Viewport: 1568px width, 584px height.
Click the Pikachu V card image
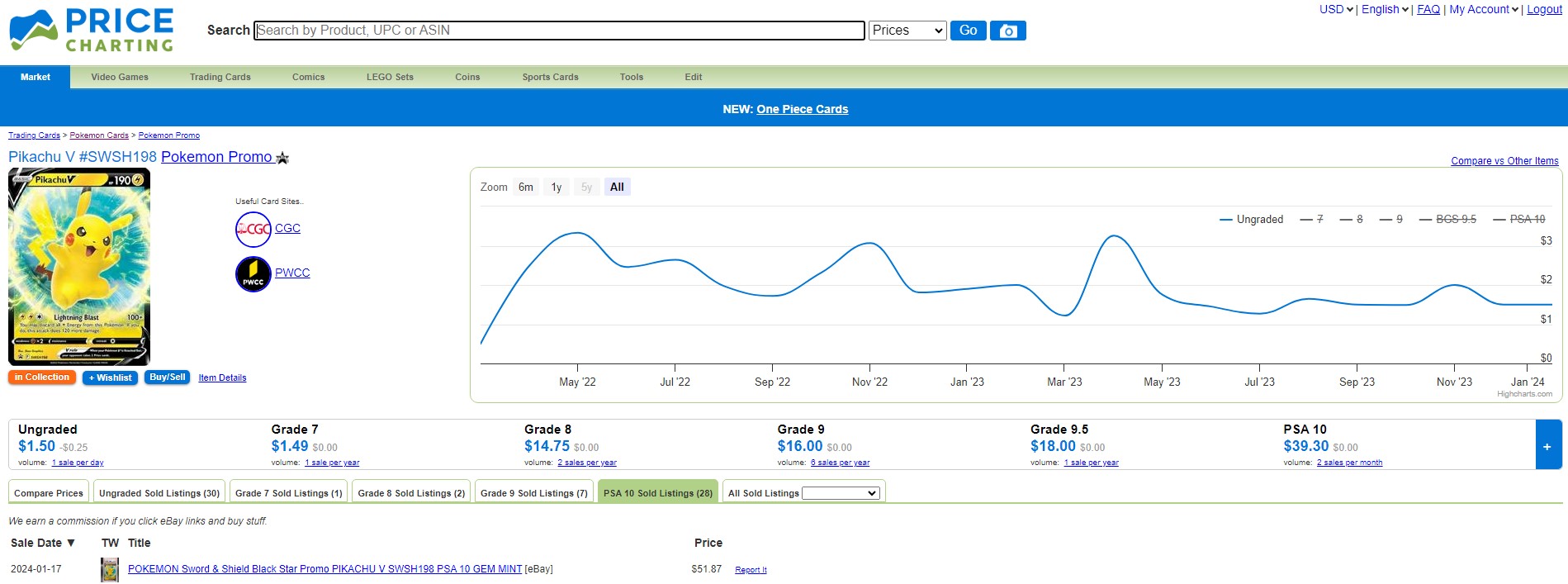[79, 266]
